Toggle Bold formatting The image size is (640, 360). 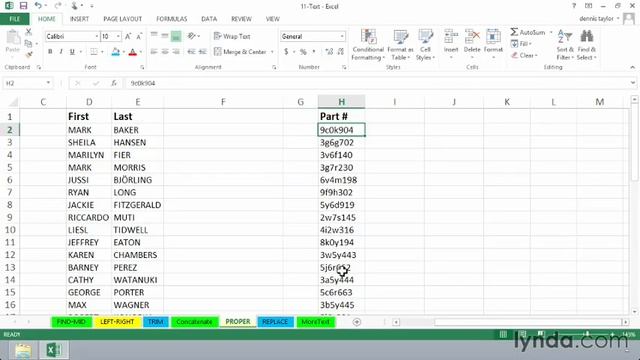(50, 51)
